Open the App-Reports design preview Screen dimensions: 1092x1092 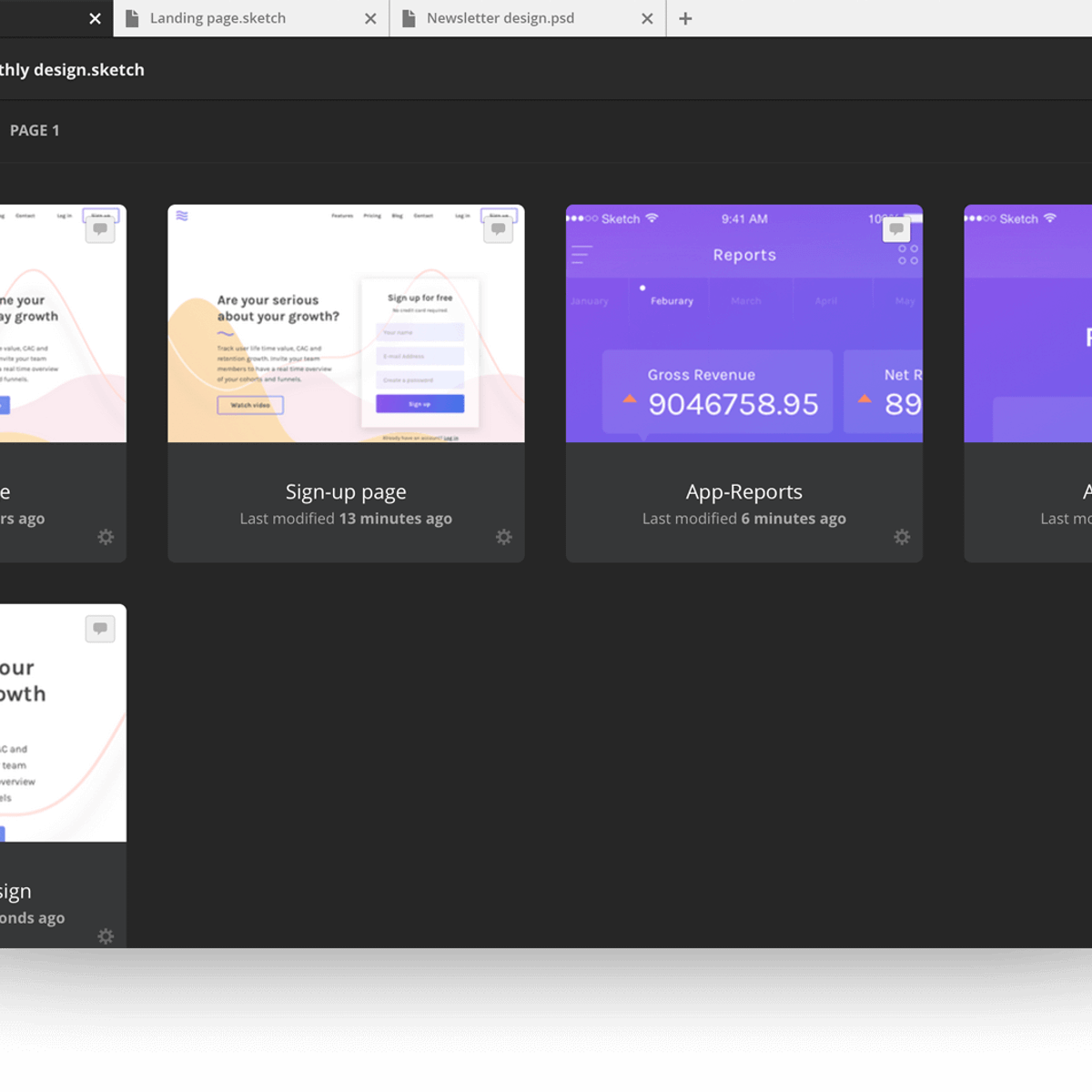[744, 323]
